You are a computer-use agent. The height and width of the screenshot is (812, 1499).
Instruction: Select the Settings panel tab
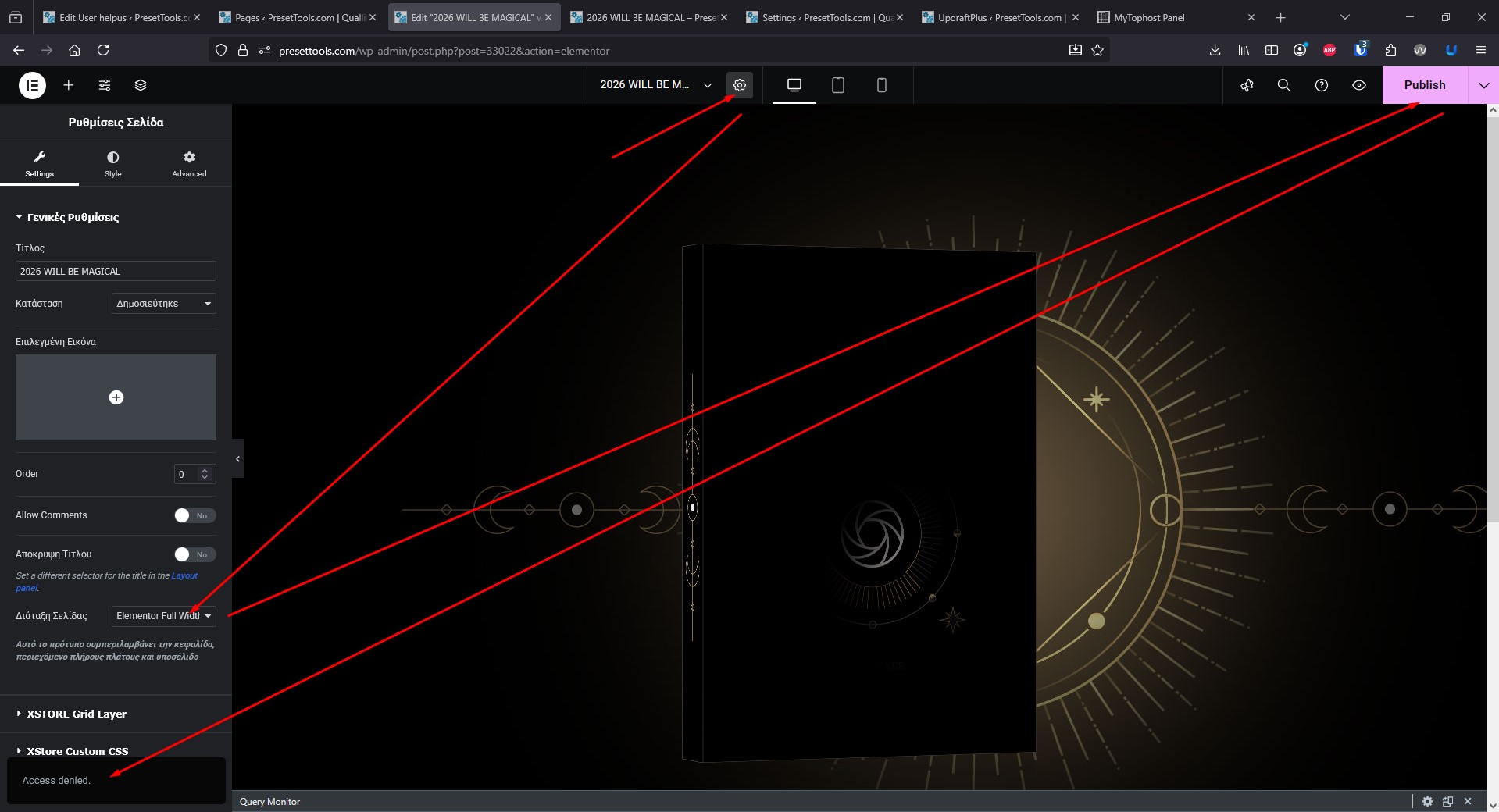39,164
